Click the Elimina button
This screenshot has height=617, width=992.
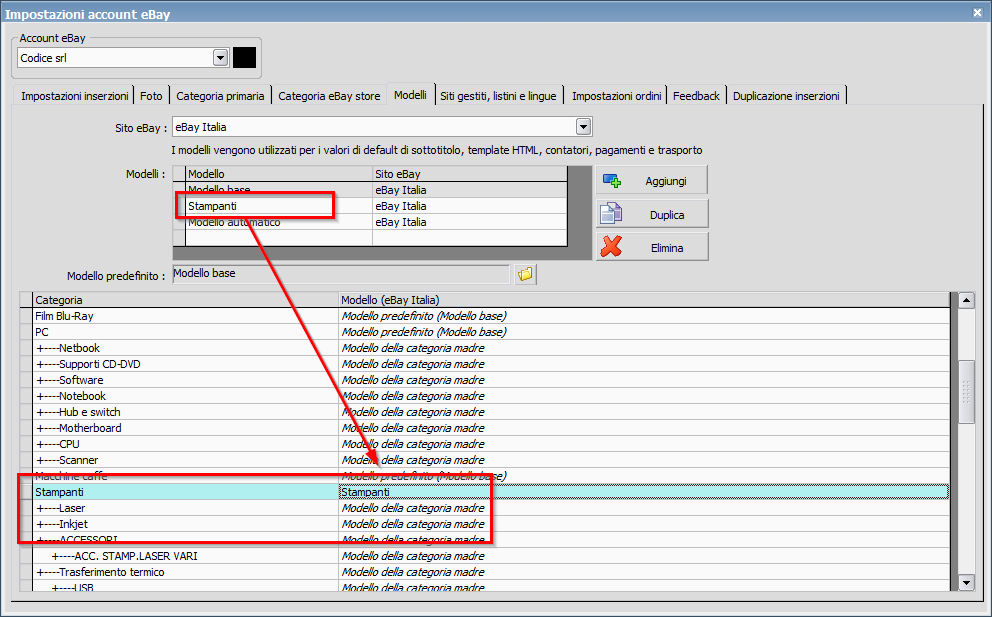tap(651, 247)
